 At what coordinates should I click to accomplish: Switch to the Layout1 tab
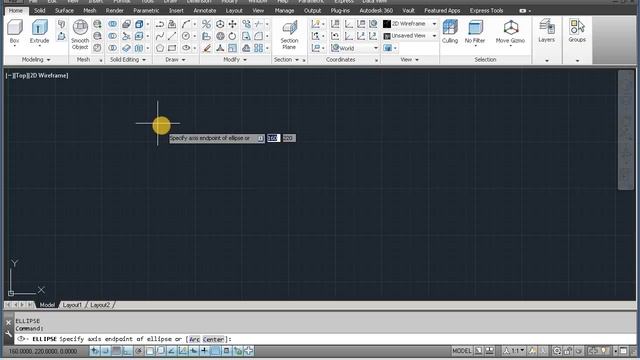[x=72, y=305]
